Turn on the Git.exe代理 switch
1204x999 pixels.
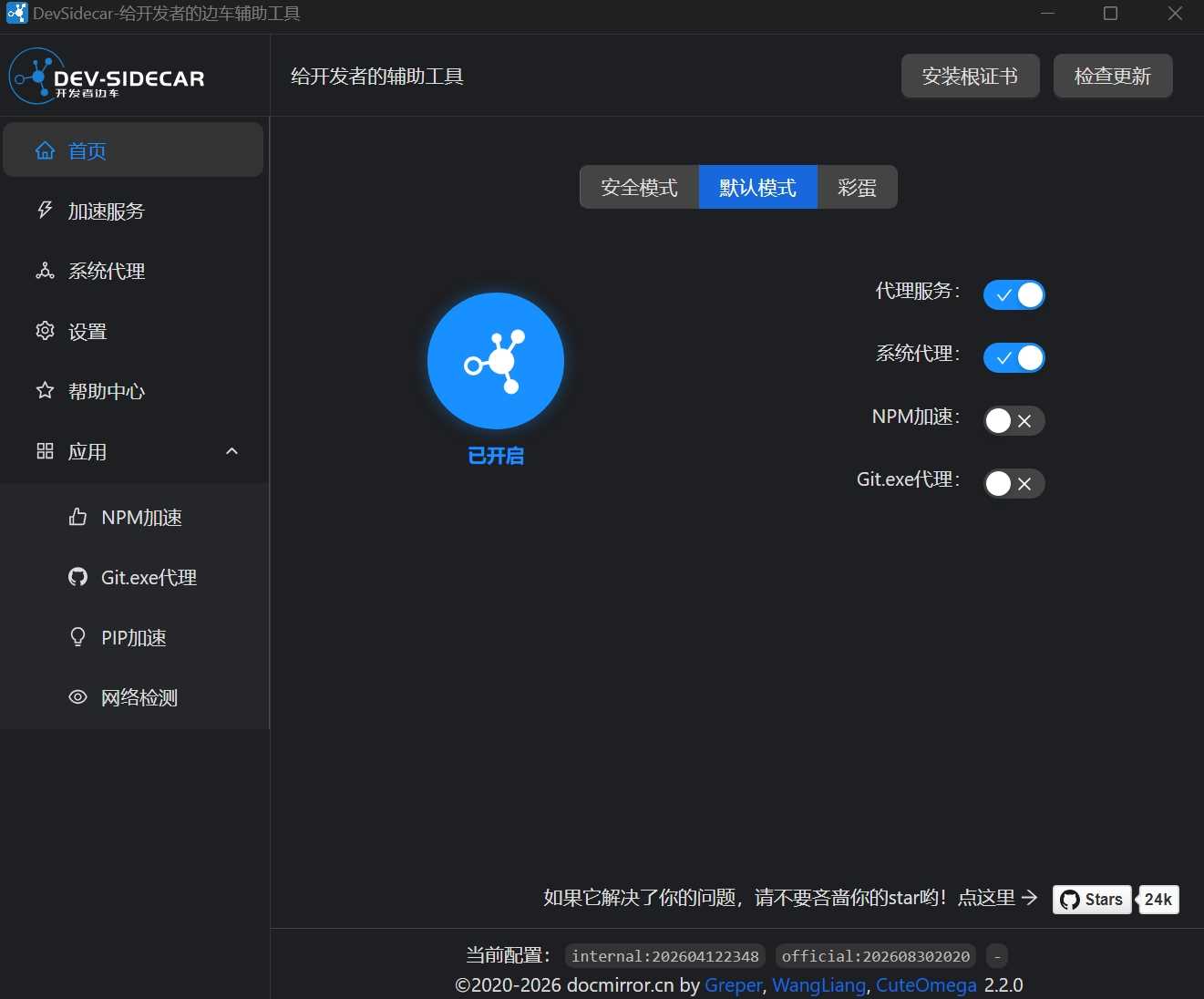tap(1014, 483)
